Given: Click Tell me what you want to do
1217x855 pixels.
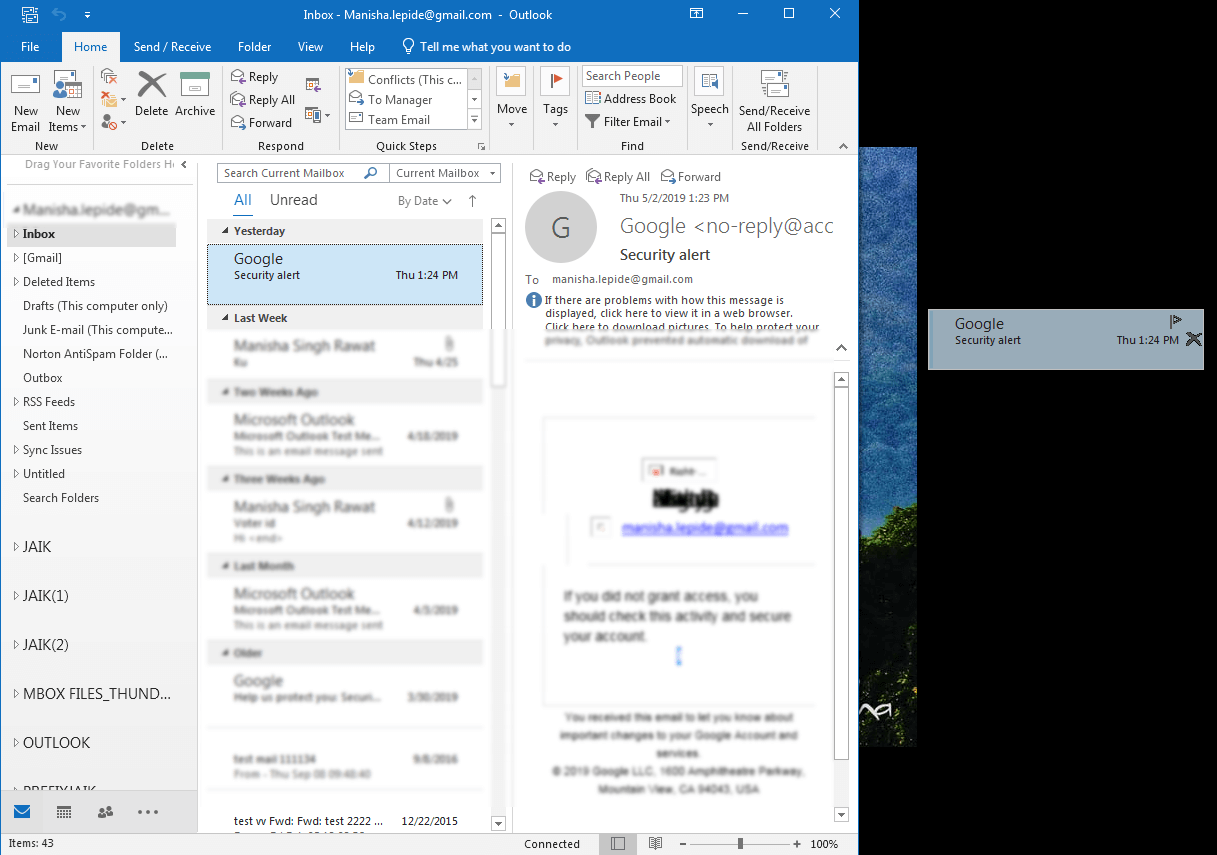Looking at the screenshot, I should click(x=486, y=47).
